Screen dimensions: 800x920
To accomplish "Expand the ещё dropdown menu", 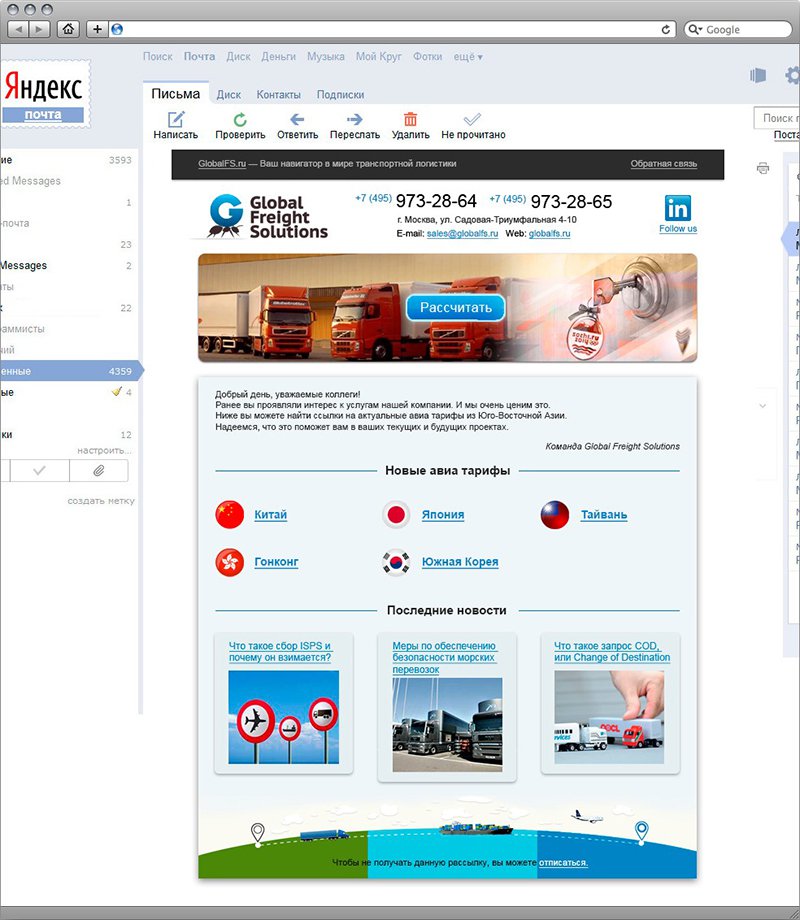I will (x=468, y=57).
